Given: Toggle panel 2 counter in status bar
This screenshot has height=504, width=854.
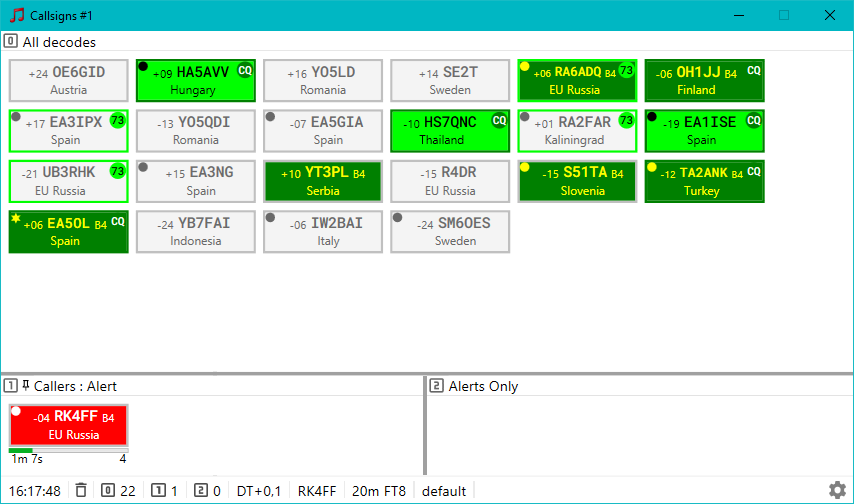Looking at the screenshot, I should point(207,491).
